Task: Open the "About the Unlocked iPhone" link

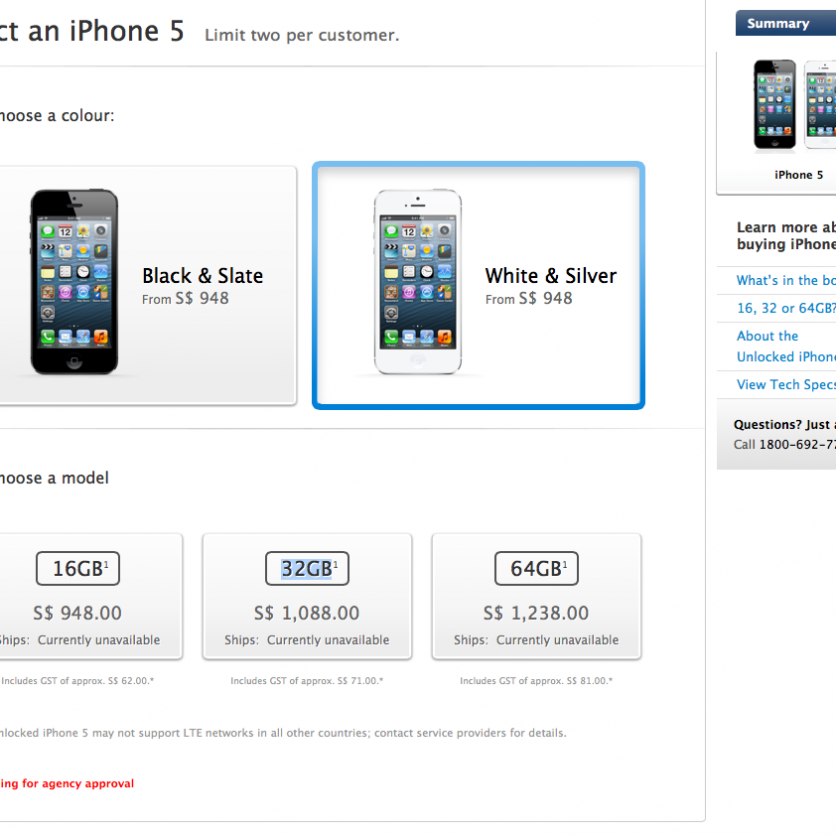Action: pyautogui.click(x=786, y=346)
